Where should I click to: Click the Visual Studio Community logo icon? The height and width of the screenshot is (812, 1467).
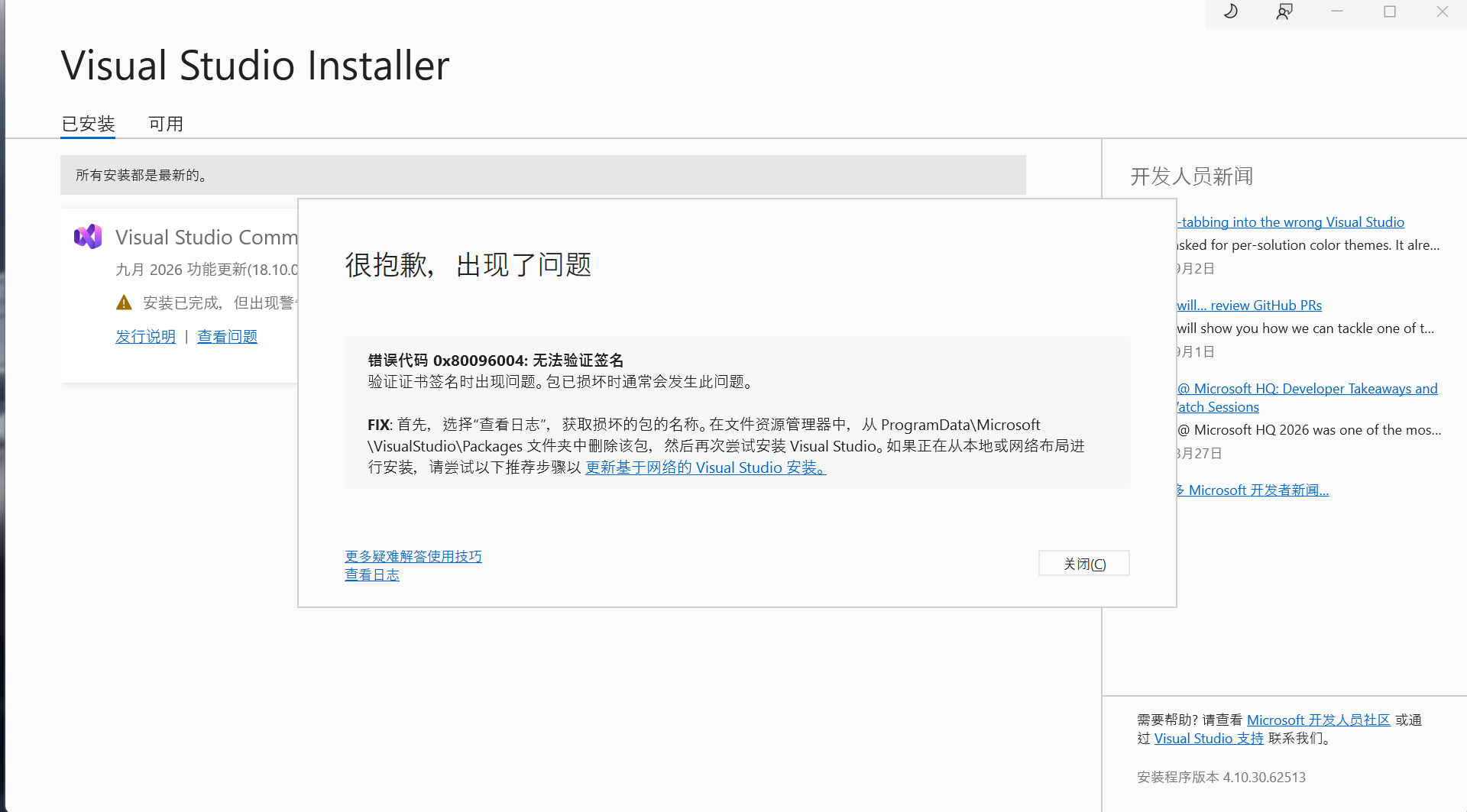[88, 237]
